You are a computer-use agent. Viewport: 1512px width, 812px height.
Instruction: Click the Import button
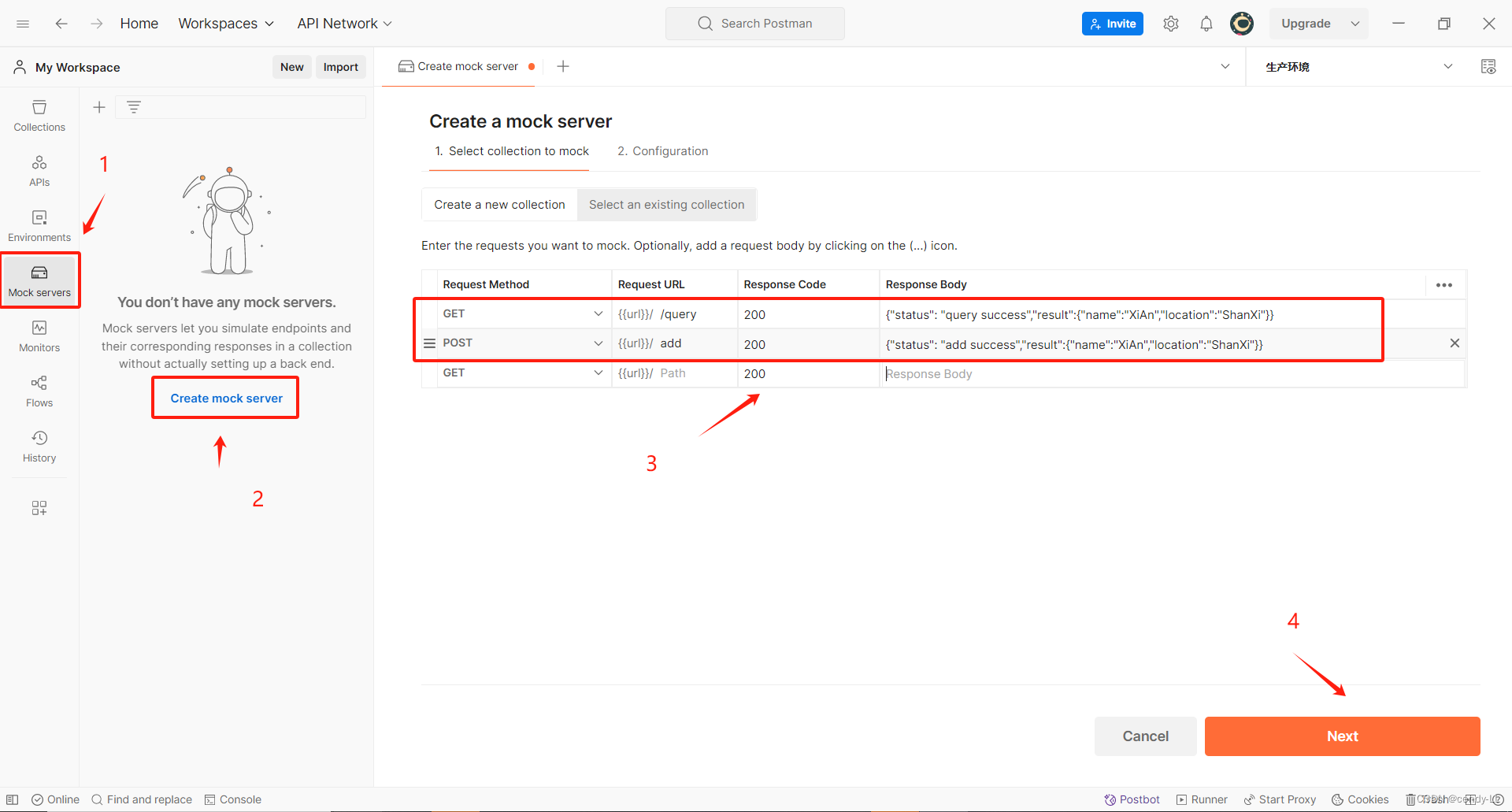[341, 67]
